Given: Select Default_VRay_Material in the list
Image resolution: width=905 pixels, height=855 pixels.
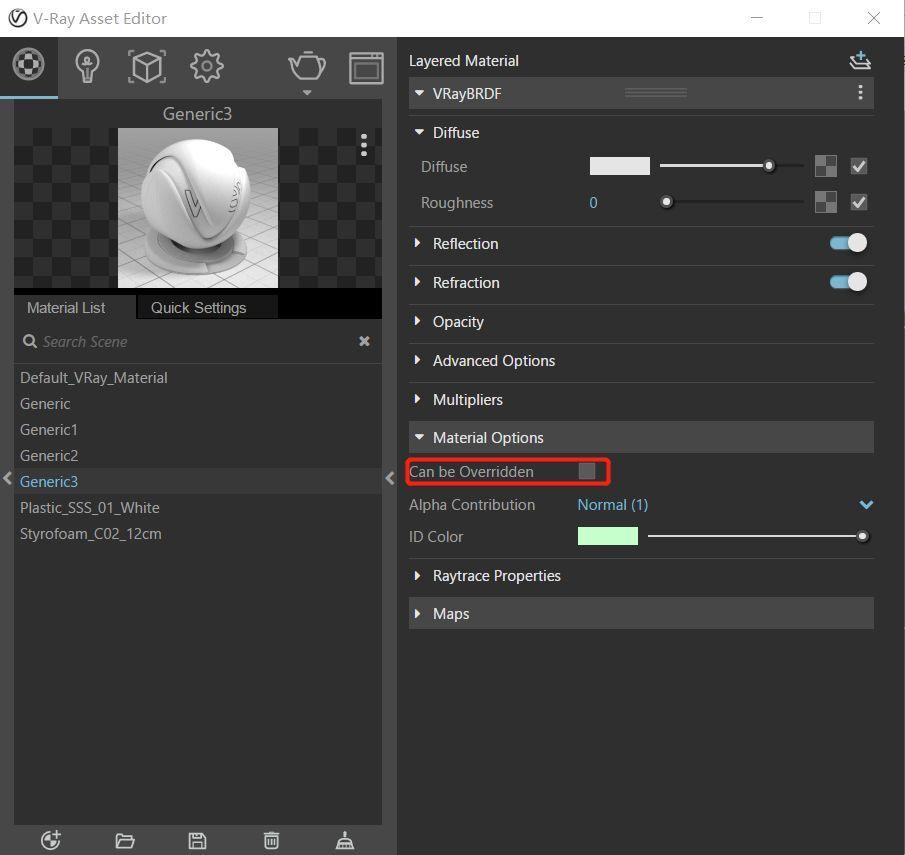Looking at the screenshot, I should 198,378.
